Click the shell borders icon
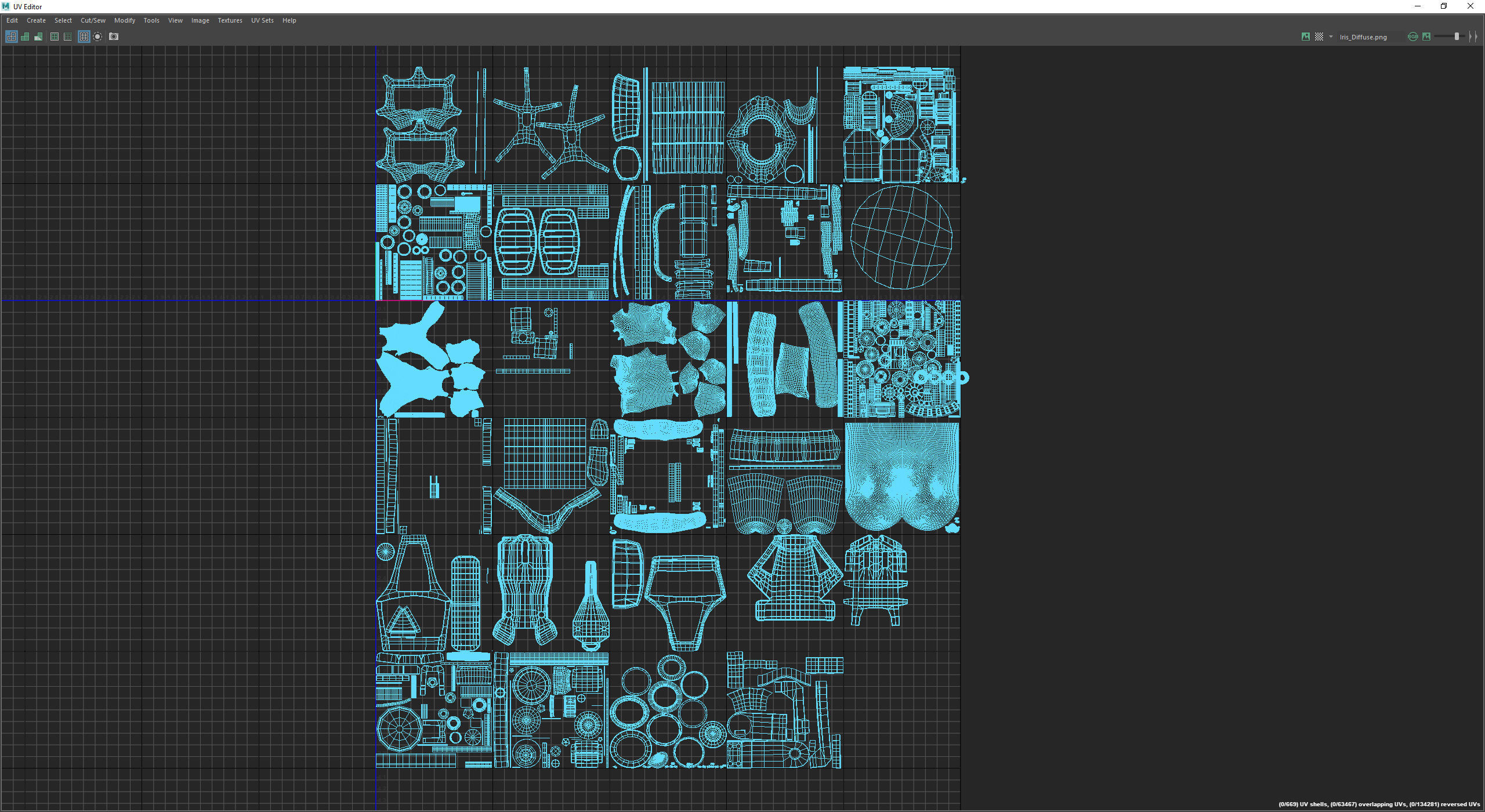This screenshot has width=1485, height=812. tap(68, 37)
